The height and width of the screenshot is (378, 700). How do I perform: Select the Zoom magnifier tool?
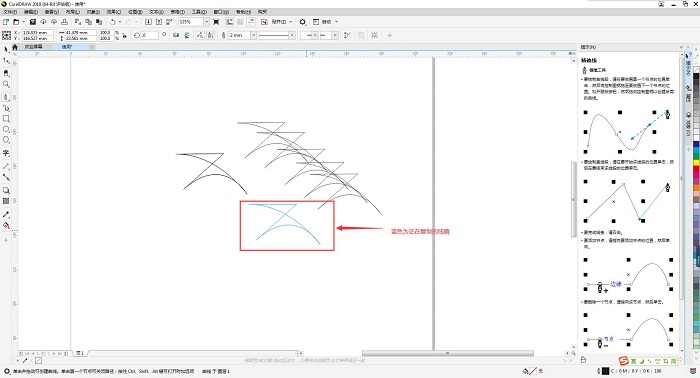pyautogui.click(x=6, y=84)
